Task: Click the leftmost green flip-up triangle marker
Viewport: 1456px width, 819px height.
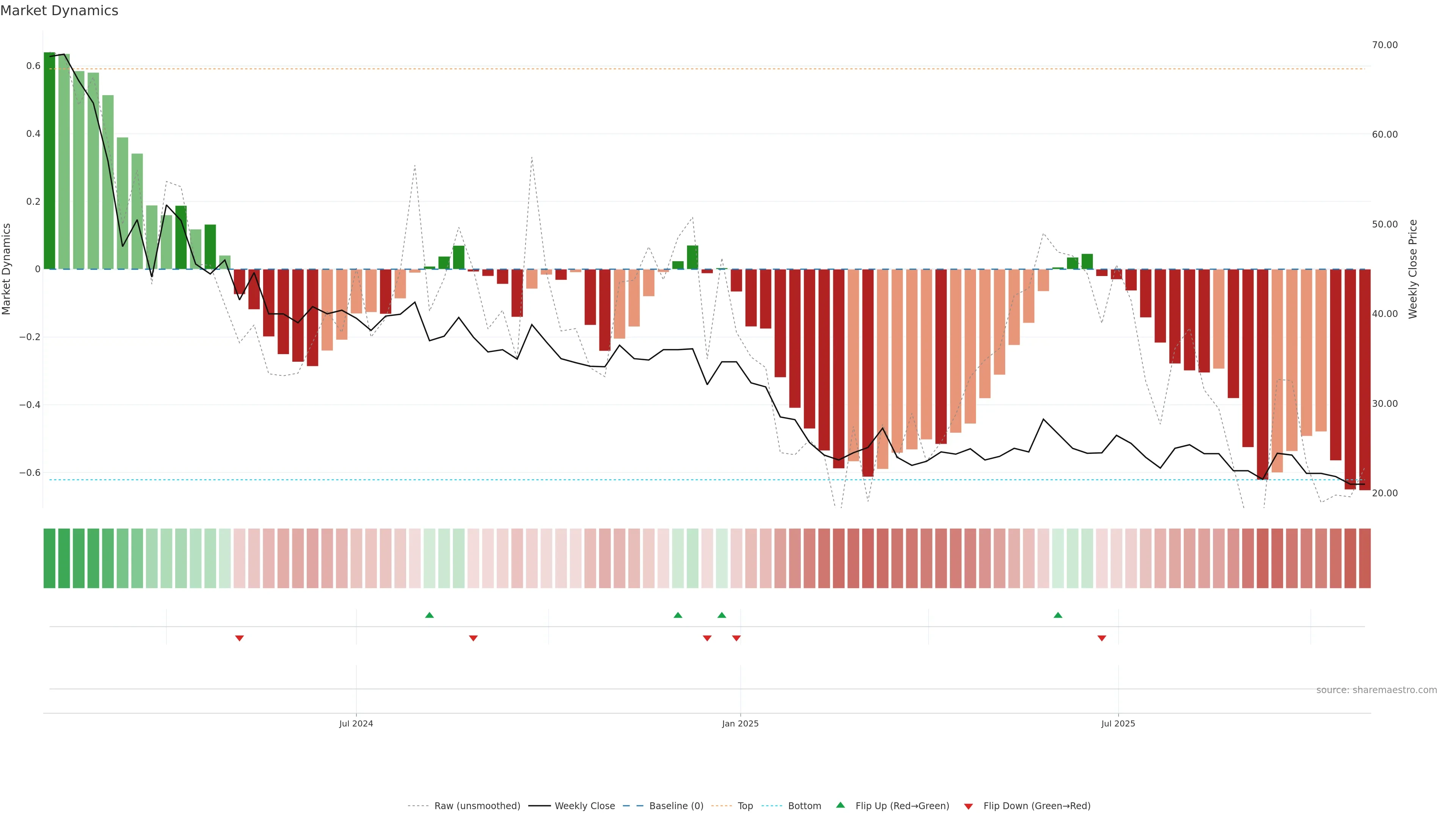Action: (429, 615)
